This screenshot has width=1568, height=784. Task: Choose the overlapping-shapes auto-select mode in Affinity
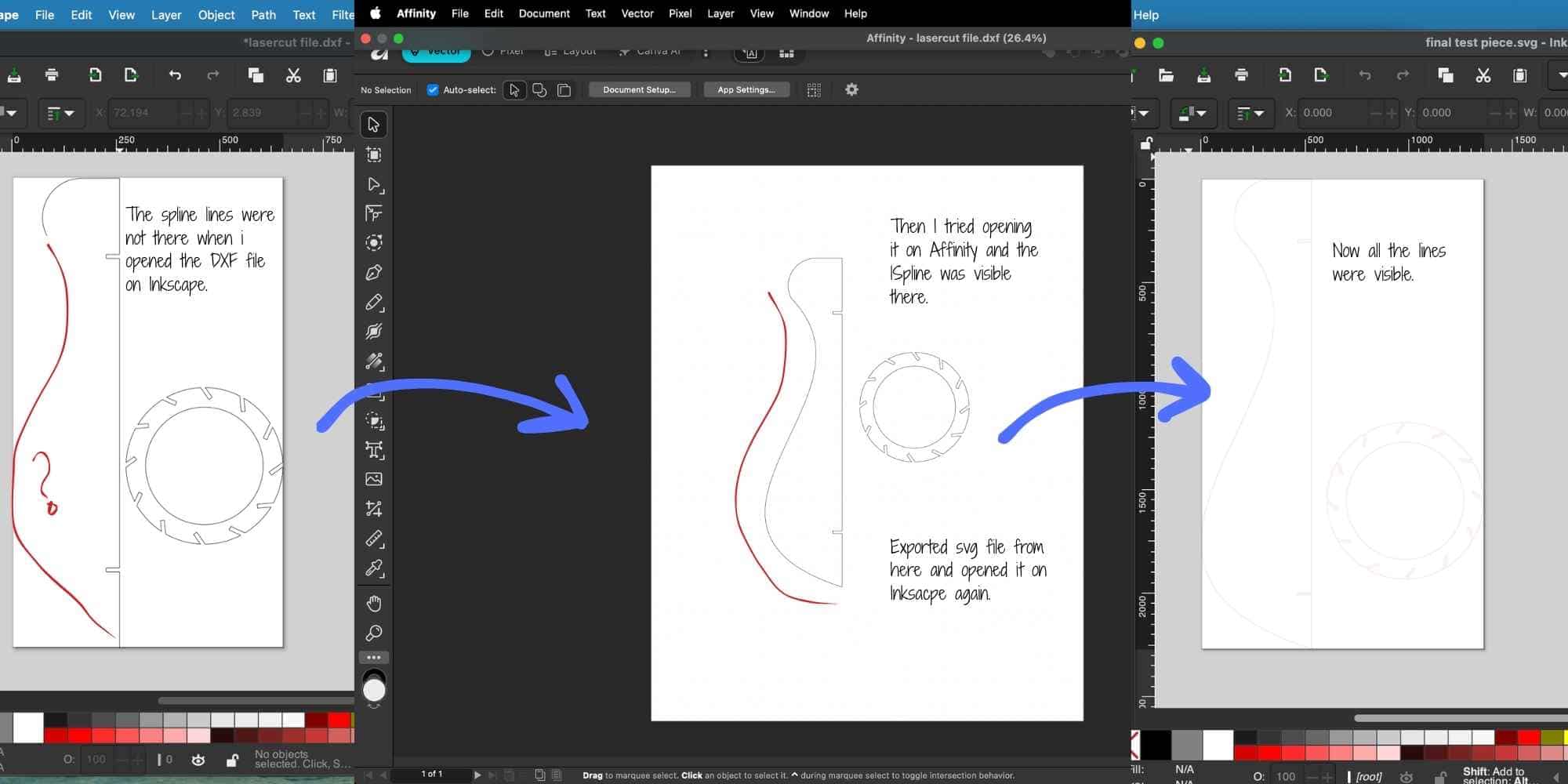(539, 89)
